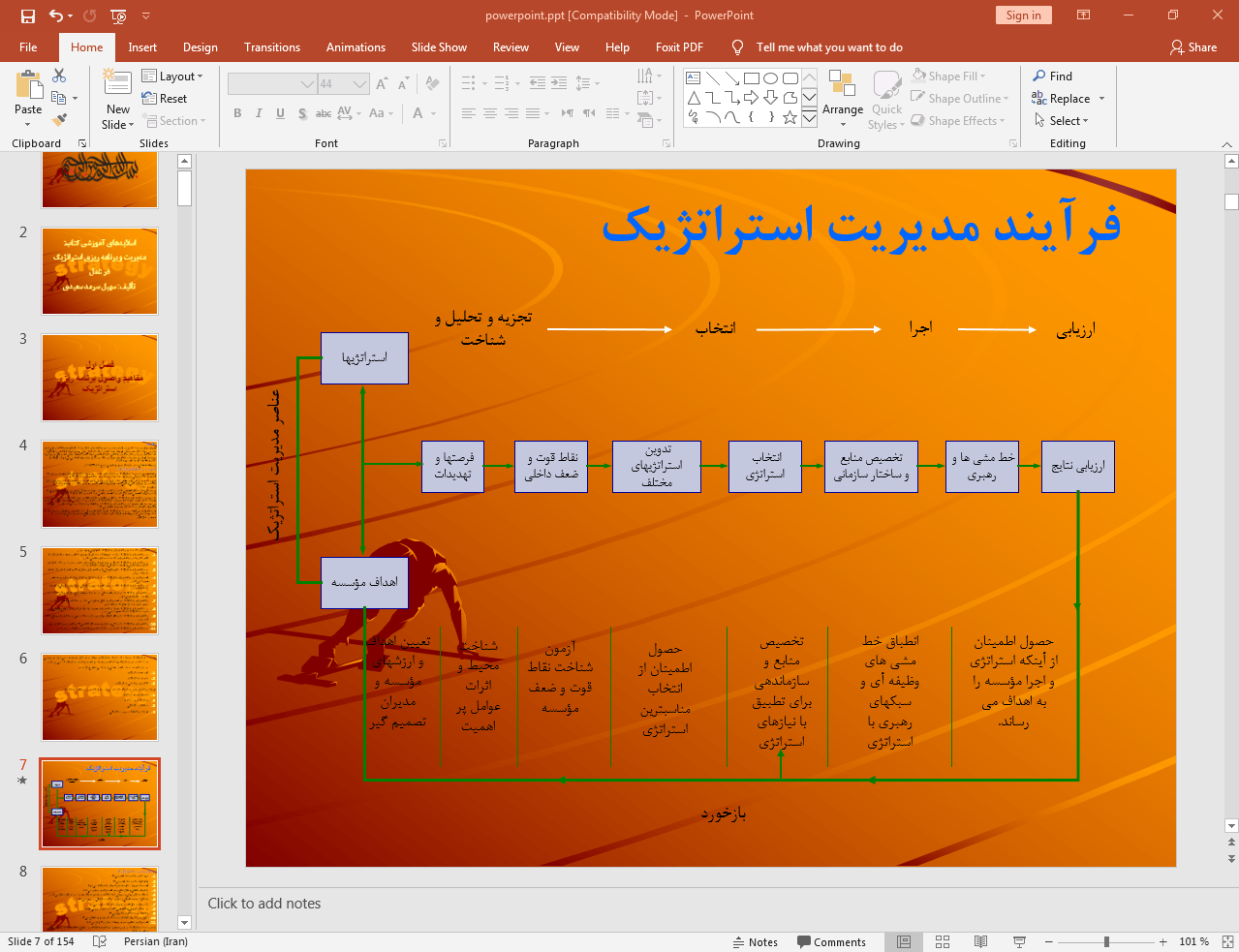Viewport: 1239px width, 952px height.
Task: Select slide 4 thumbnail
Action: click(100, 484)
